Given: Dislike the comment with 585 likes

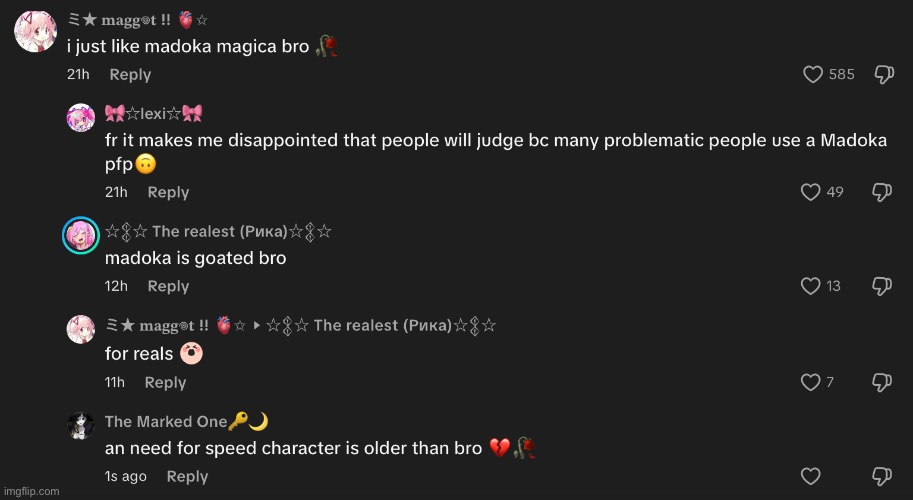Looking at the screenshot, I should (884, 75).
